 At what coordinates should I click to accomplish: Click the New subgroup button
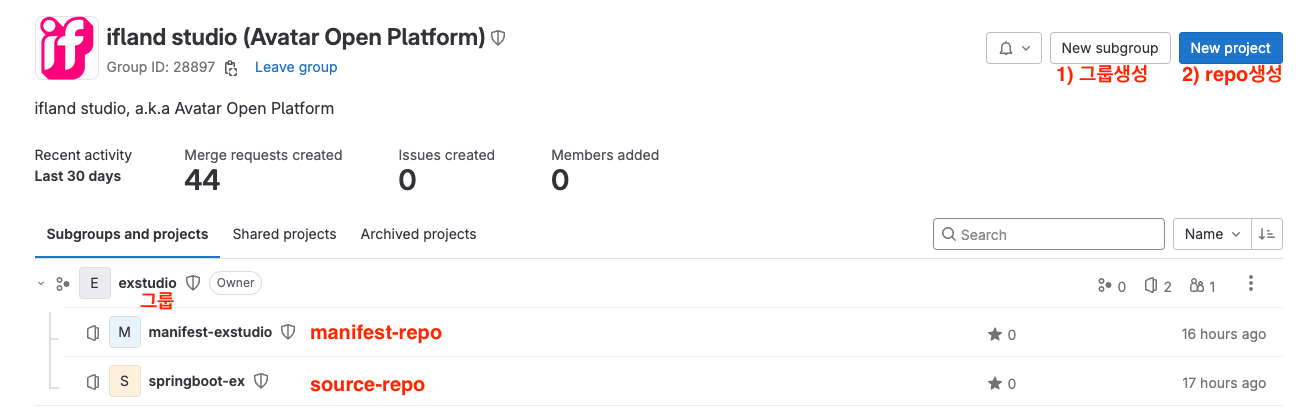[1110, 48]
